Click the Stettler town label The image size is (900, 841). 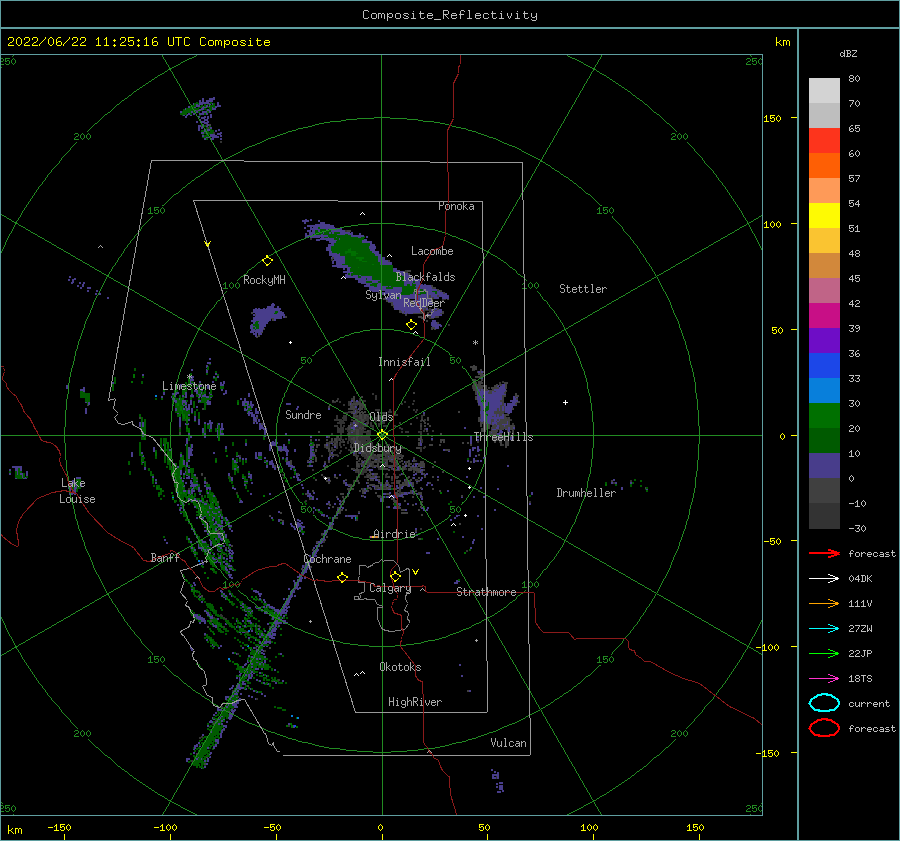coord(583,289)
